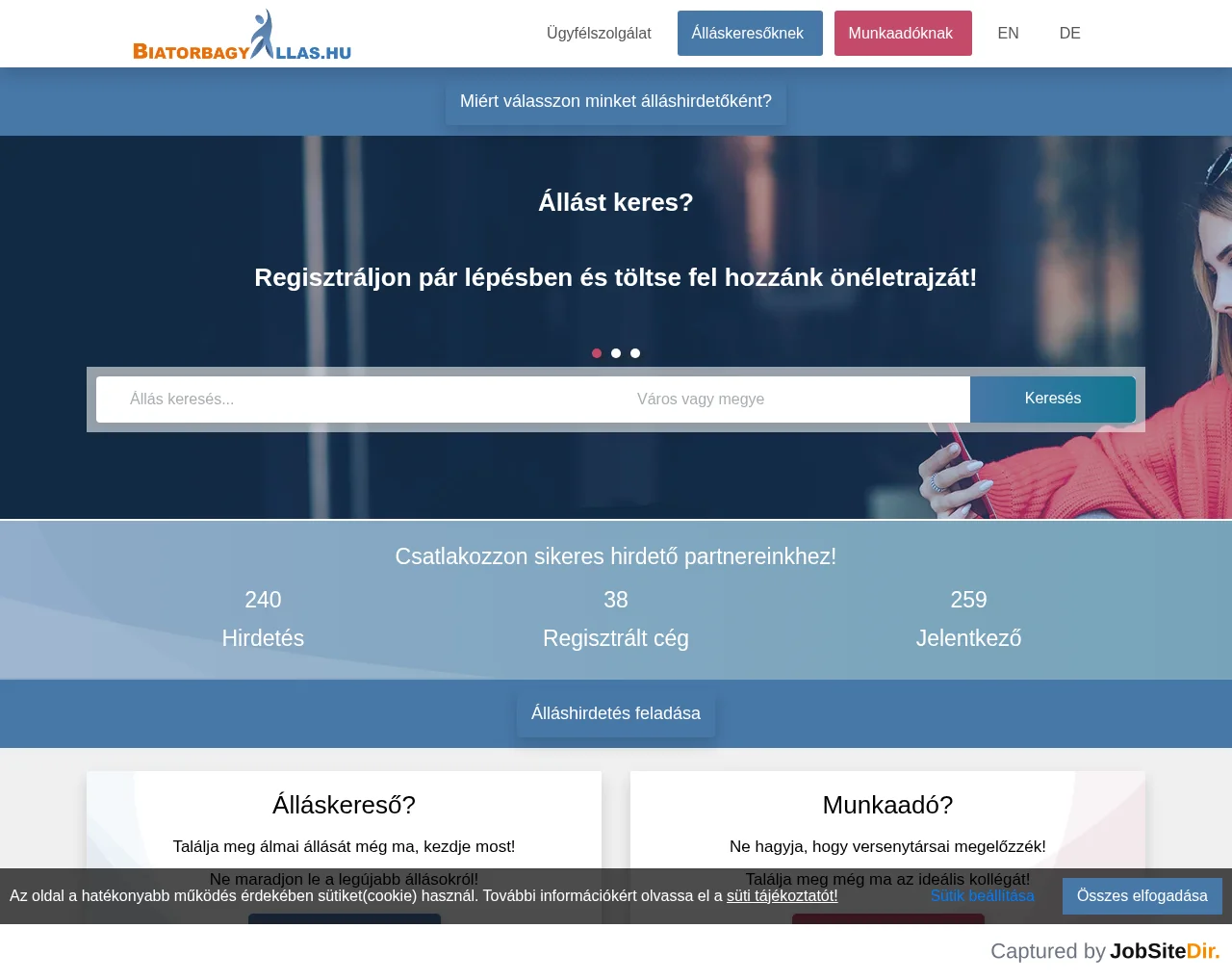This screenshot has height=980, width=1232.
Task: Click the '38' Regisztrált cég count
Action: tap(616, 600)
